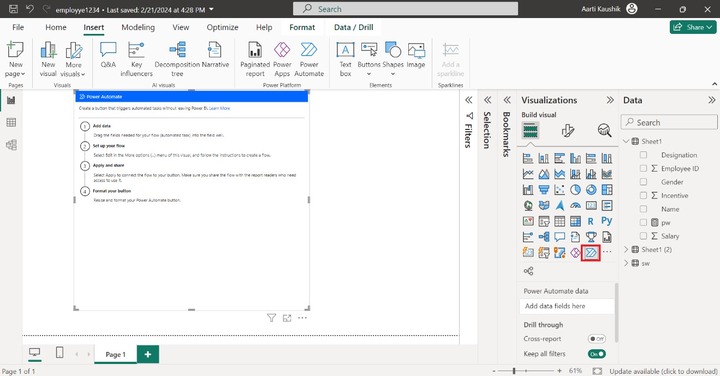
Task: Switch to the Home ribbon tab
Action: click(x=56, y=27)
